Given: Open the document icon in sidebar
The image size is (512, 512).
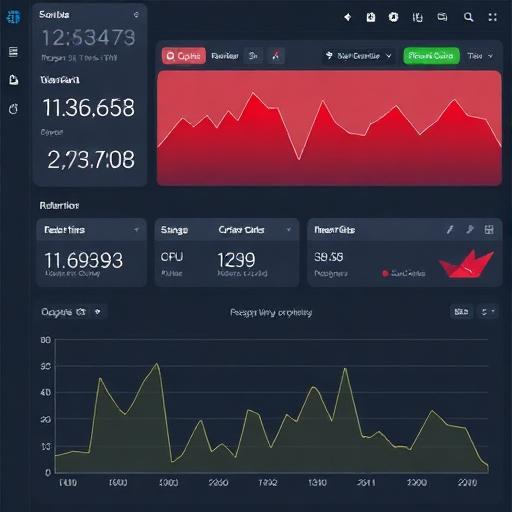Looking at the screenshot, I should pos(13,80).
